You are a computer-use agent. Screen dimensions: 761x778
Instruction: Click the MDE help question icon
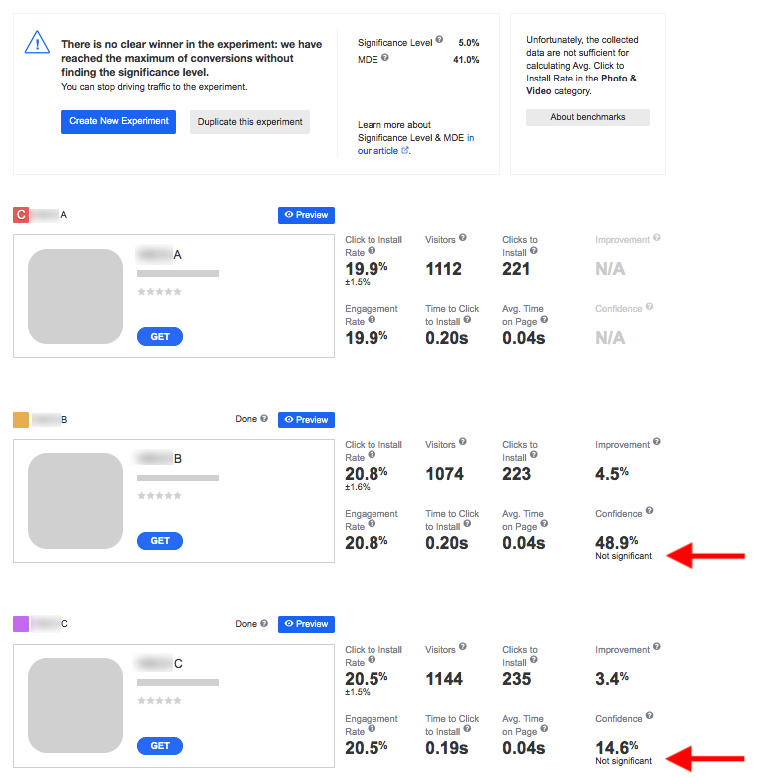(385, 58)
